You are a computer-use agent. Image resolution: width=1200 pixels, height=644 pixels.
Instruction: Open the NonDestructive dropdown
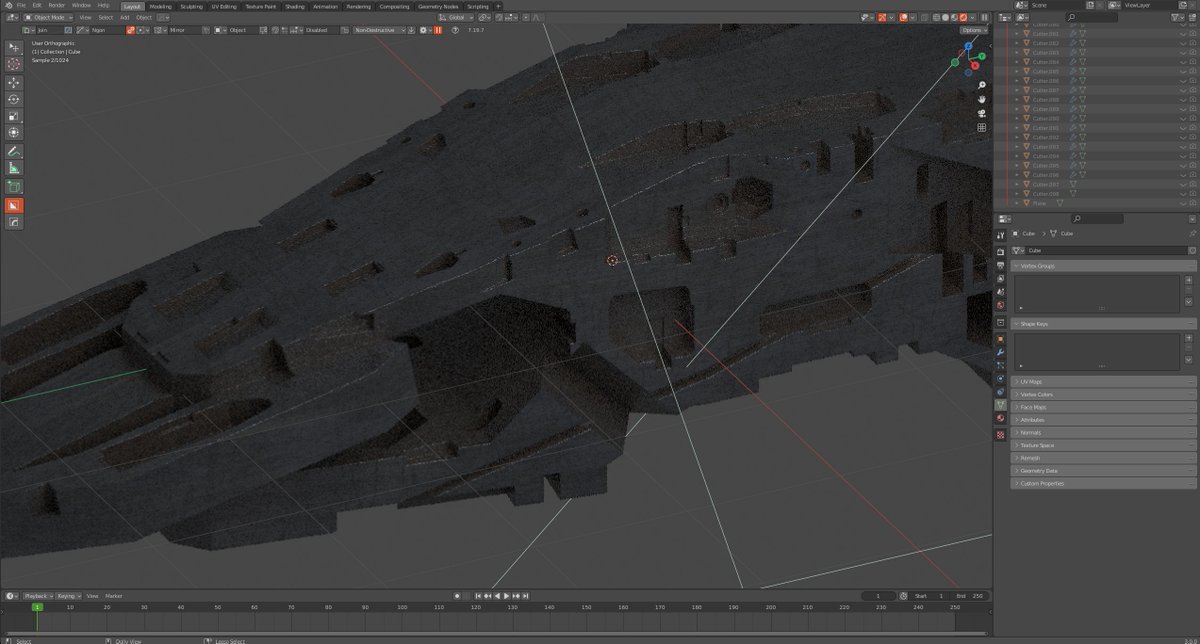click(x=380, y=30)
